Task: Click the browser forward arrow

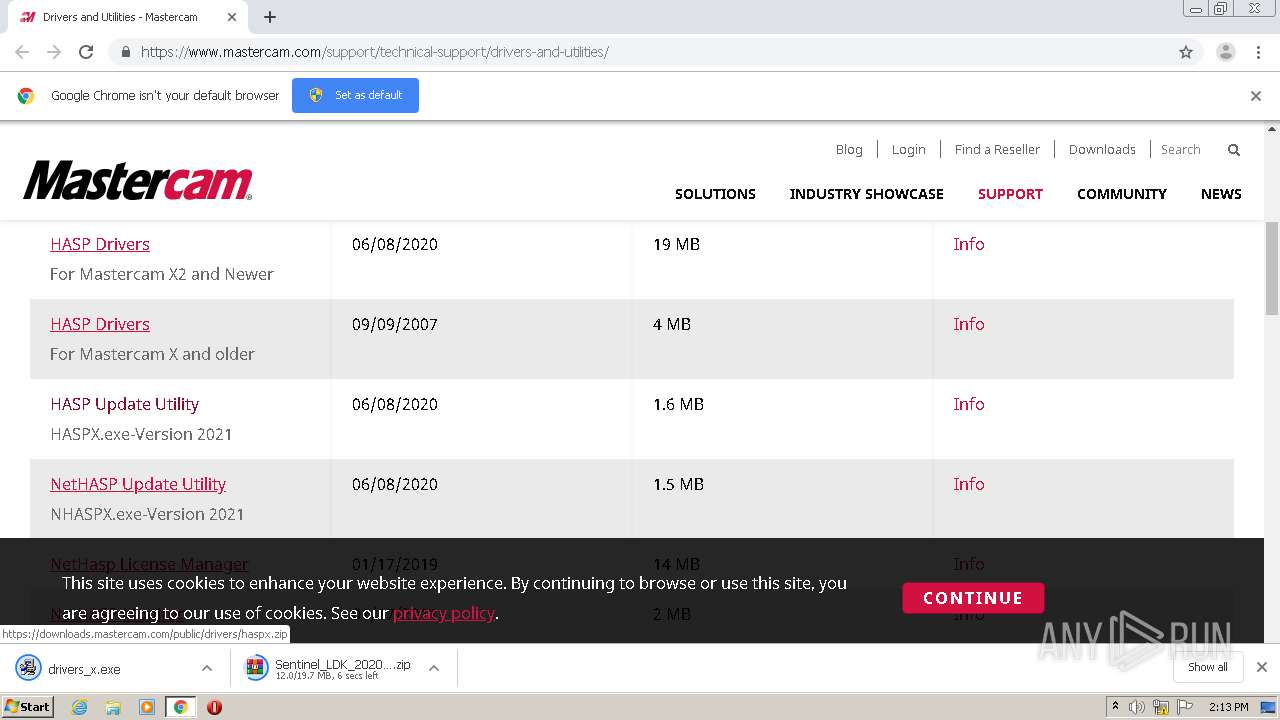Action: (x=54, y=52)
